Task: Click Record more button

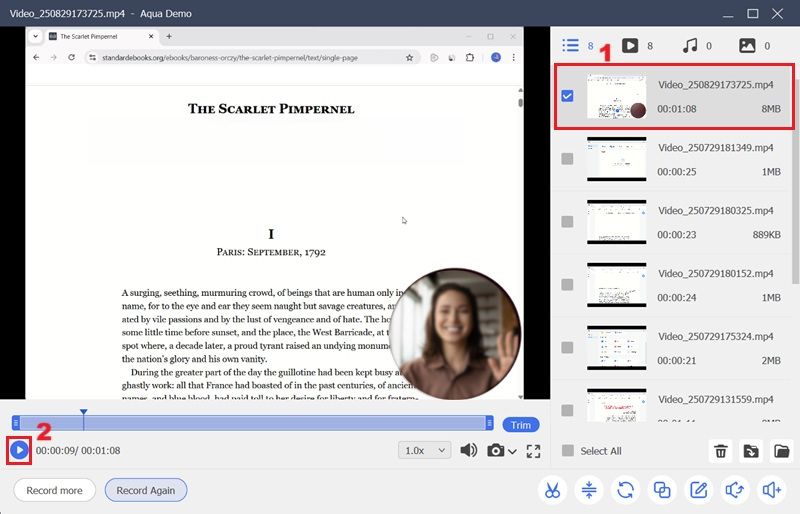Action: tap(55, 490)
